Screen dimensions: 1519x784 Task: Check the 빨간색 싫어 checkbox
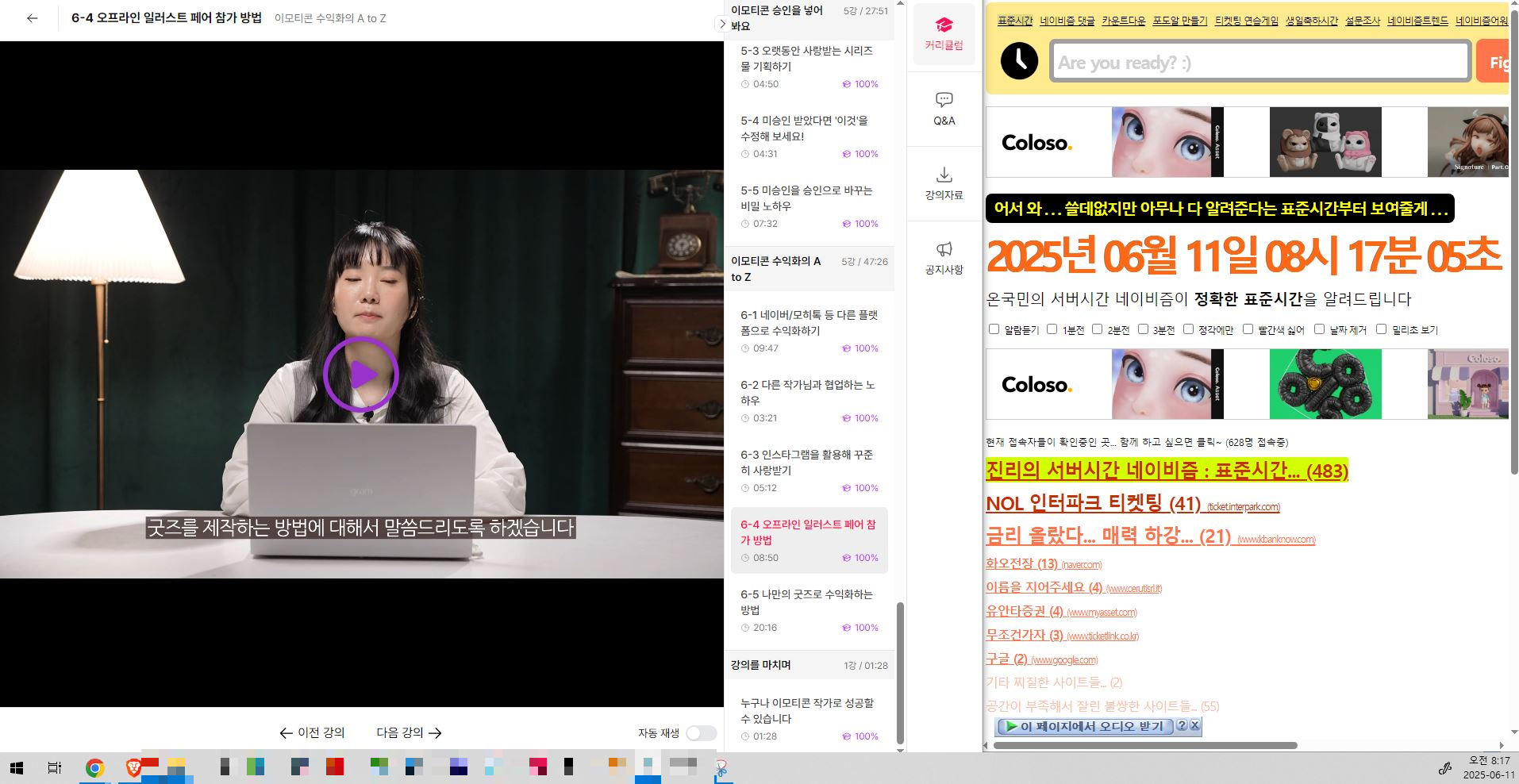pos(1248,329)
